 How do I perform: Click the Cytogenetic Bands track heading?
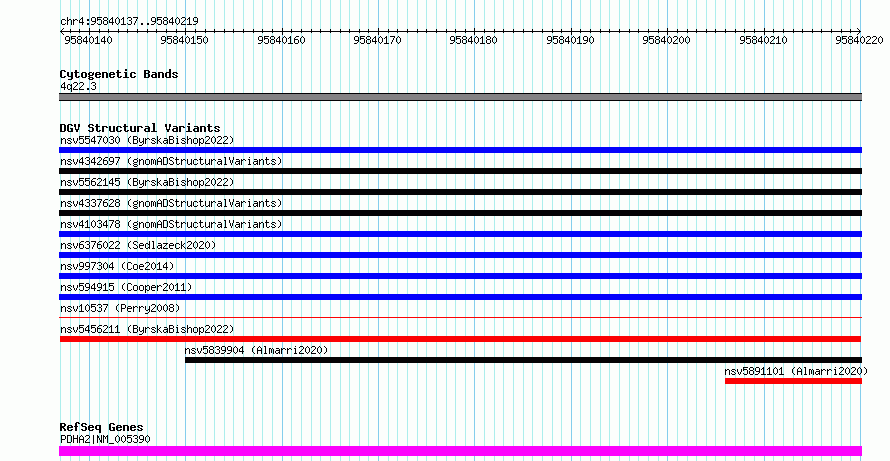point(119,74)
